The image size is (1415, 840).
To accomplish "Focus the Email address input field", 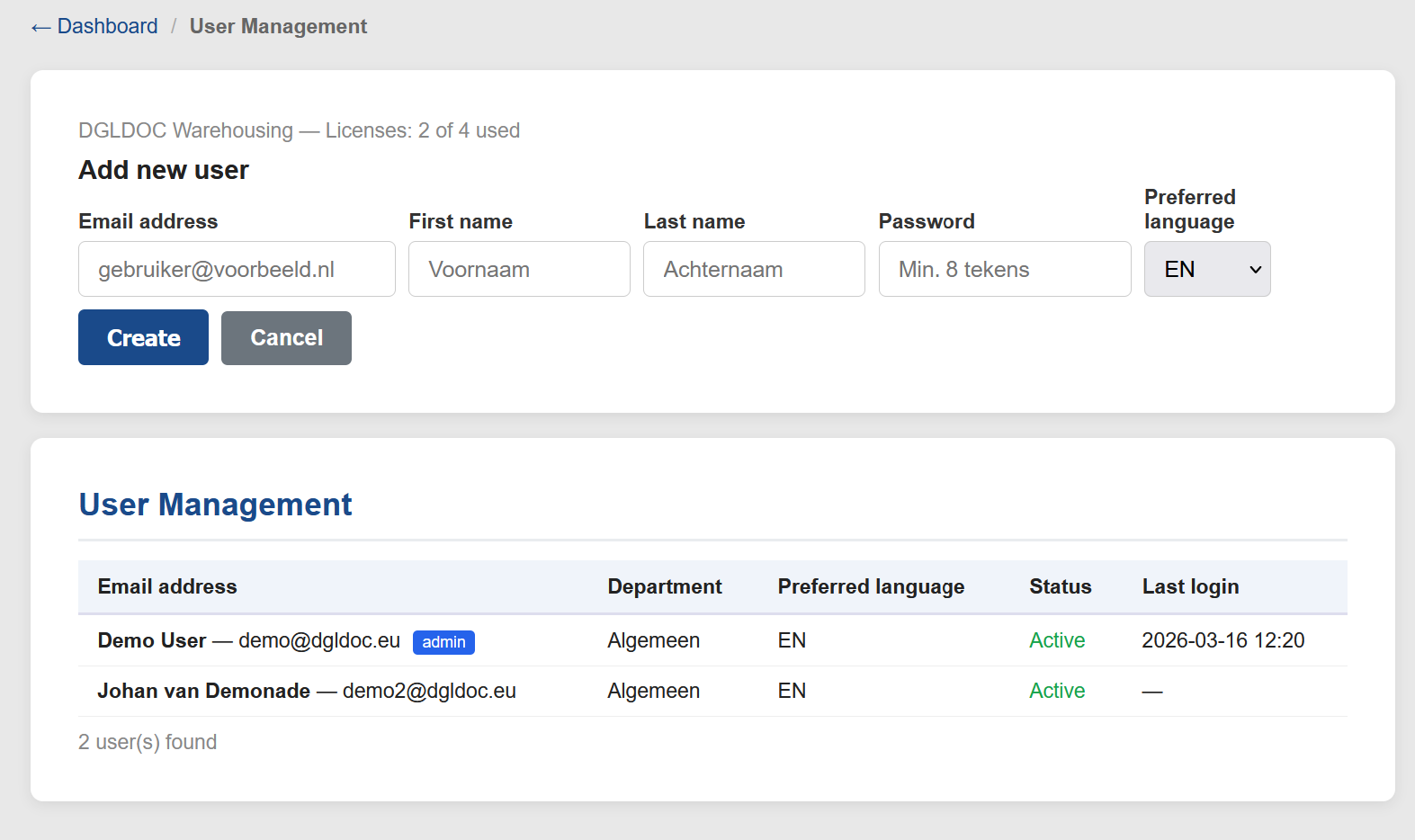I will pos(237,269).
